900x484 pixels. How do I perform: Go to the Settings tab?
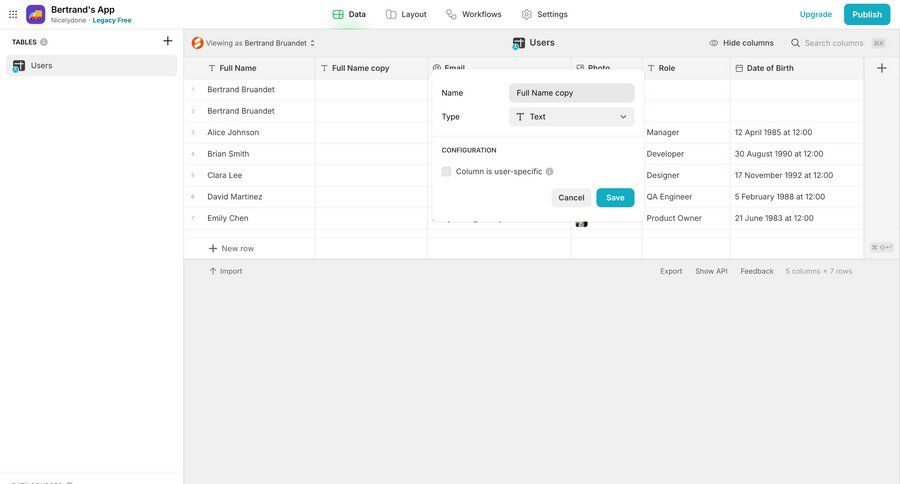click(x=544, y=14)
